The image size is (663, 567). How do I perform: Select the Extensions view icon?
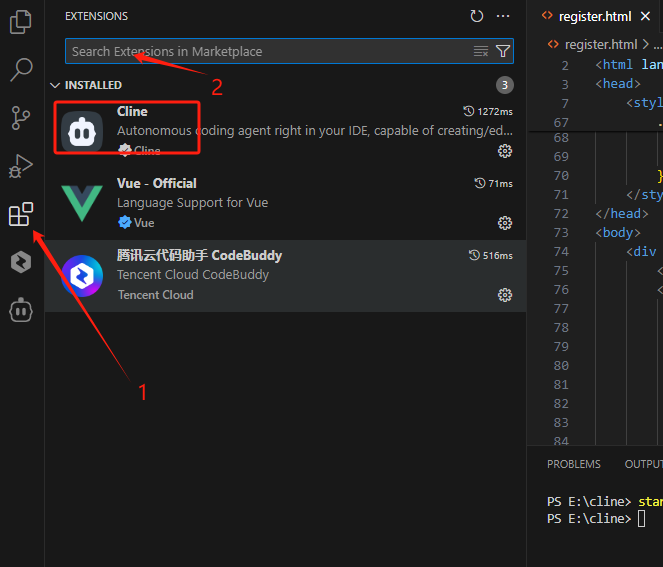(x=20, y=214)
